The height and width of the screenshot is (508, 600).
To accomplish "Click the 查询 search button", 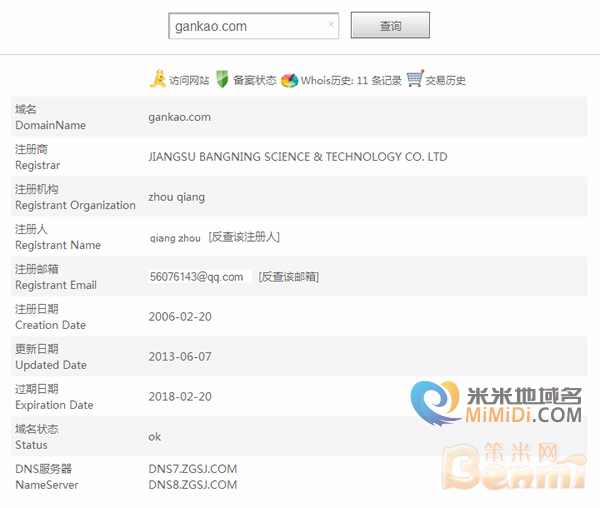I will (390, 25).
